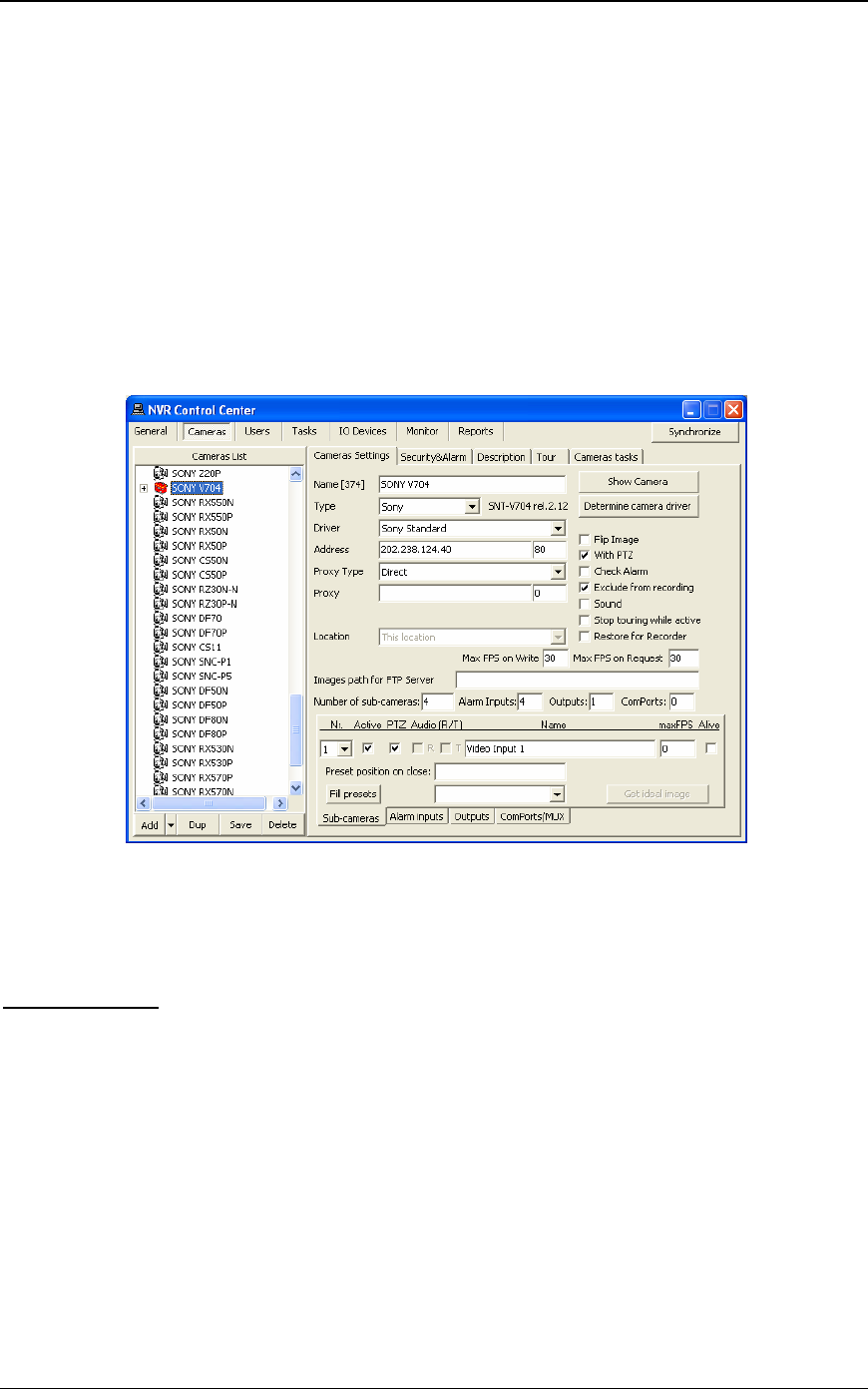Click Determine camera driver button
The image size is (868, 1389).
(639, 506)
